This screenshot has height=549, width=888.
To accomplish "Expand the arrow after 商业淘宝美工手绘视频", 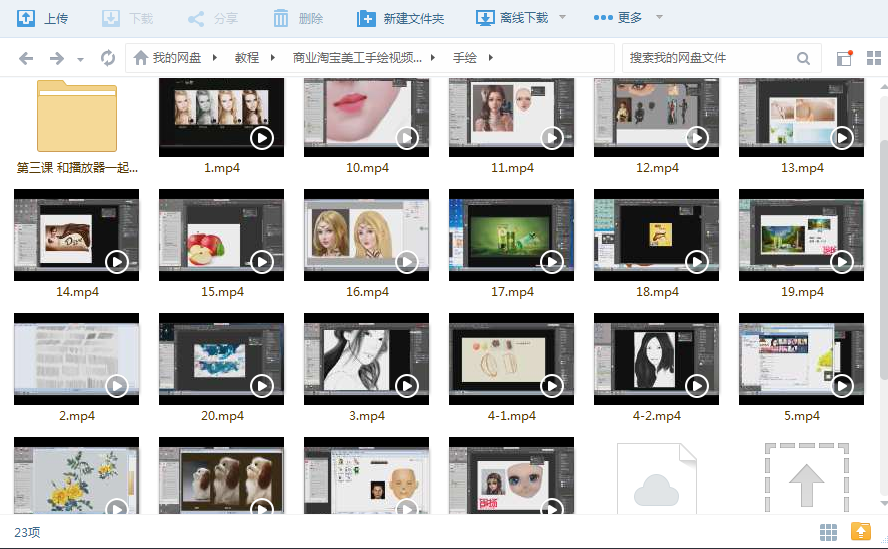I will coord(433,57).
